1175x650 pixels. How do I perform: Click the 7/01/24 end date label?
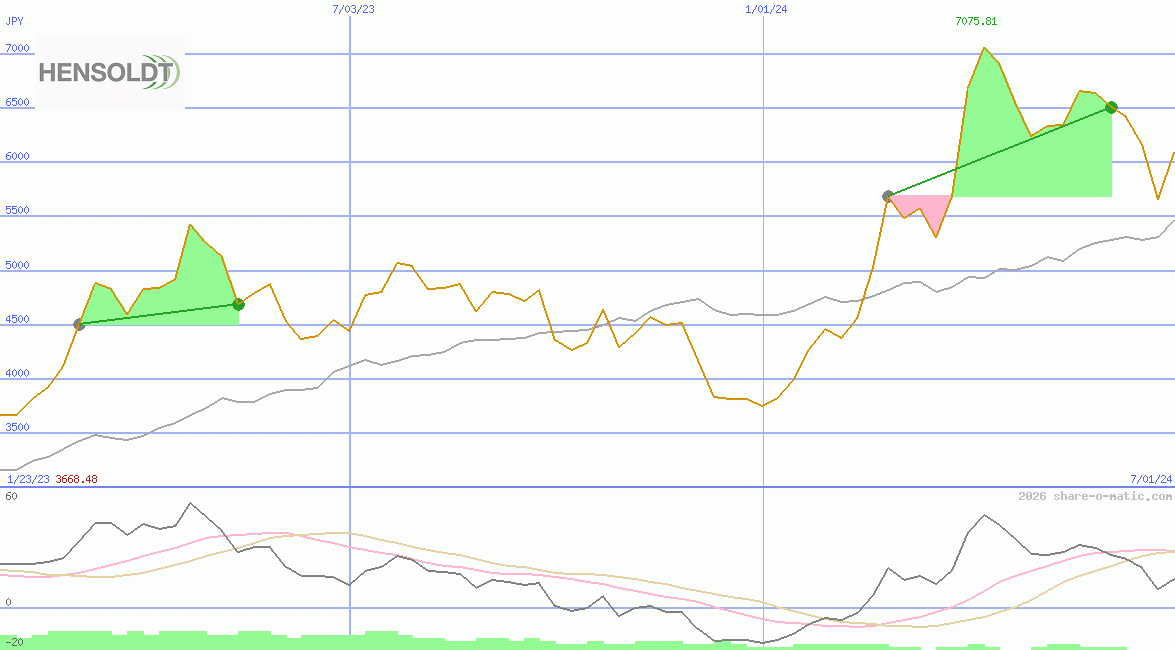click(1150, 479)
